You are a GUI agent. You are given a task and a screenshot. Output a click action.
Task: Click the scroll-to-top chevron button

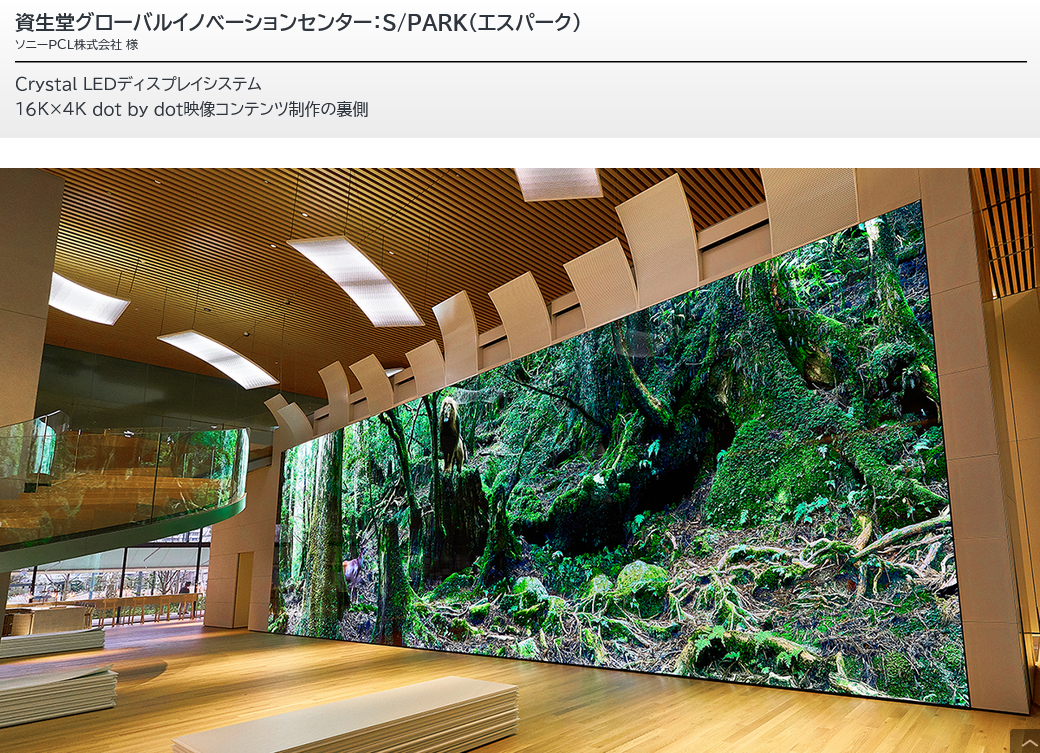pyautogui.click(x=1025, y=741)
